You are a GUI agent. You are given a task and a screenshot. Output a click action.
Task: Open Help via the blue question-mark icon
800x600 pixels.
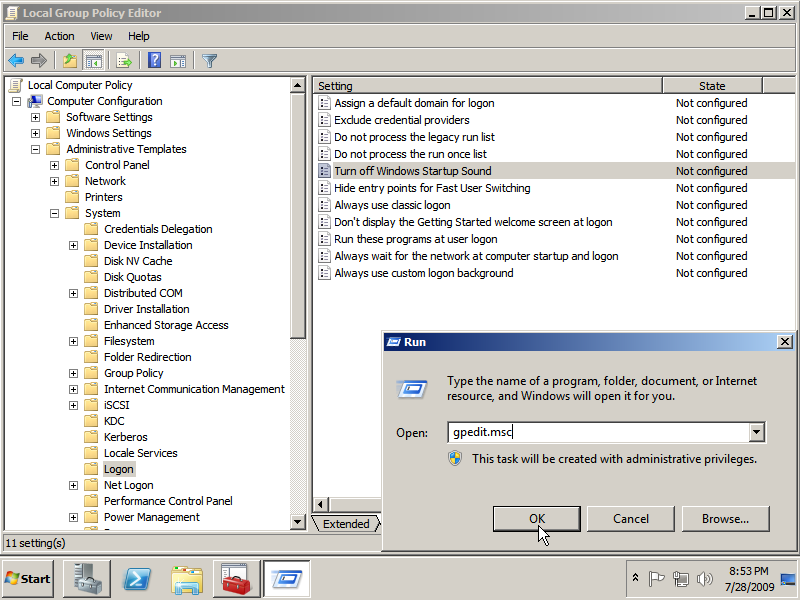[155, 61]
